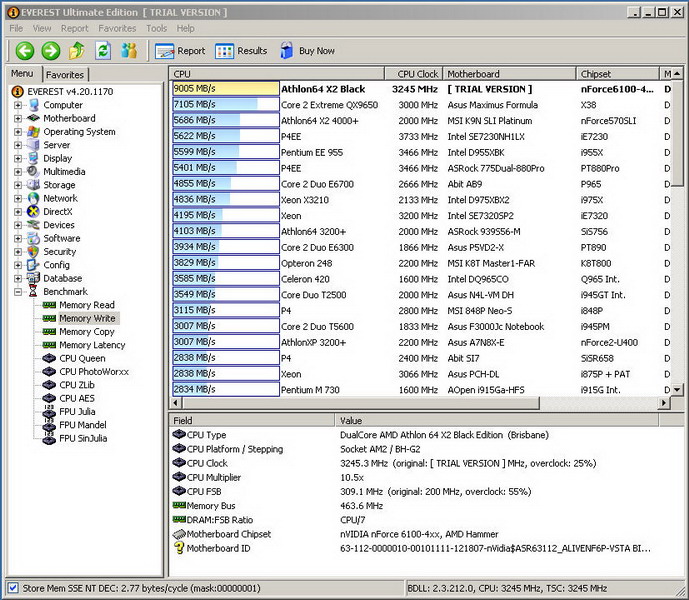689x600 pixels.
Task: Open the Report menu in menu bar
Action: [75, 29]
